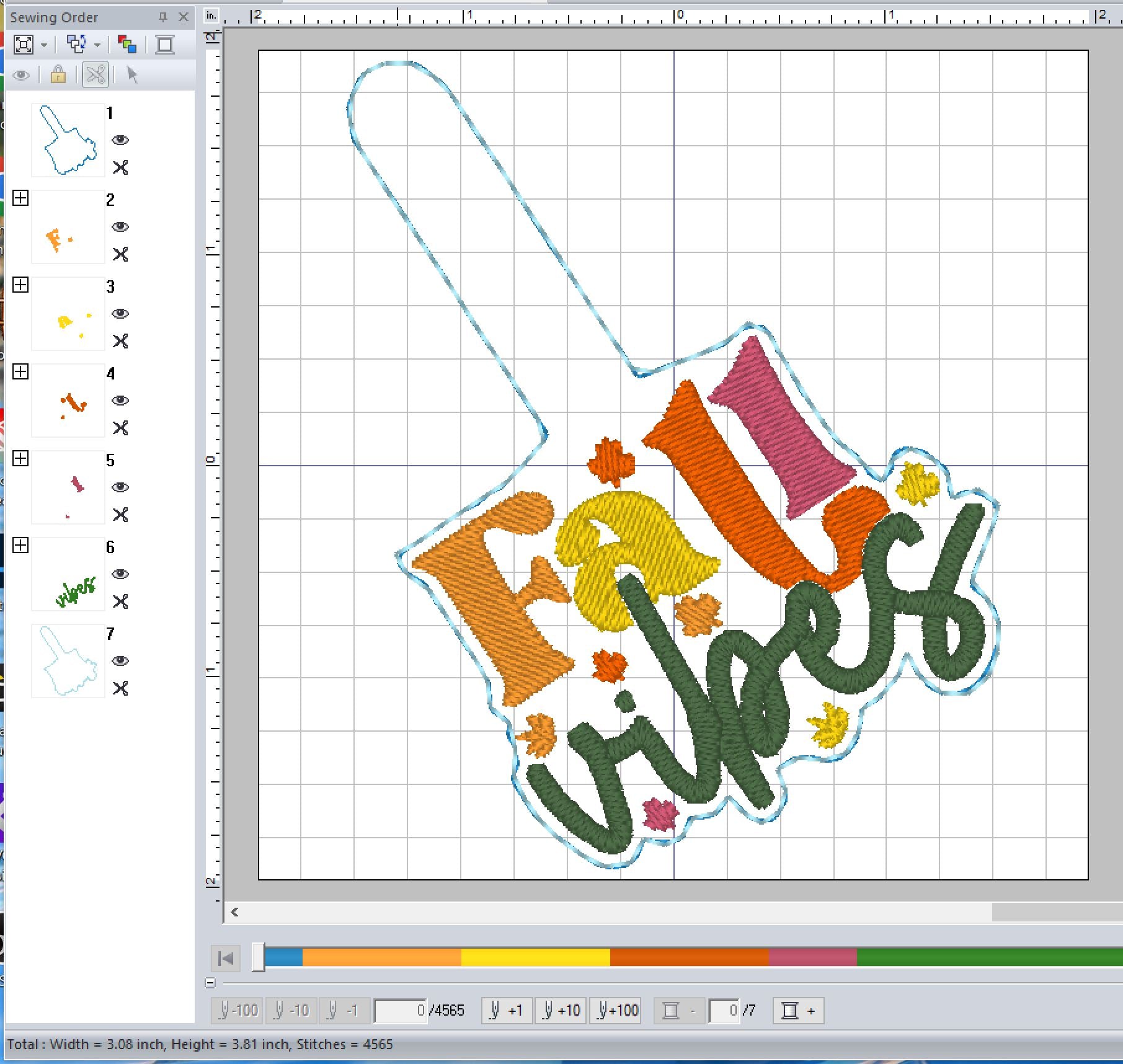1123x1064 pixels.
Task: Open the zoom frame dropdown arrow
Action: coord(44,45)
